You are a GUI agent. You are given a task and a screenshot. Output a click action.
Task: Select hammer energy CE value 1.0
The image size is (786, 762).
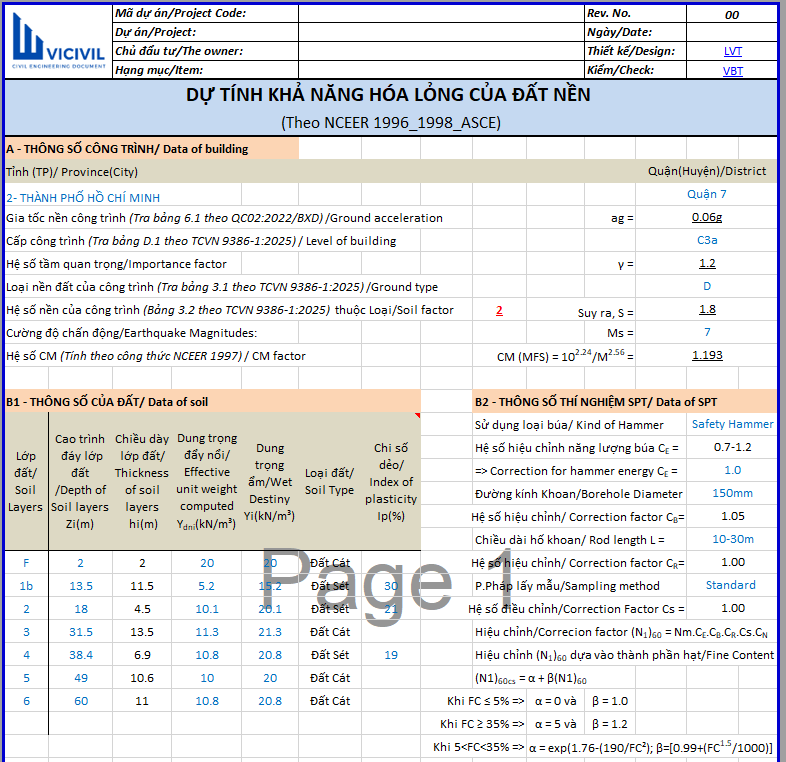[732, 470]
